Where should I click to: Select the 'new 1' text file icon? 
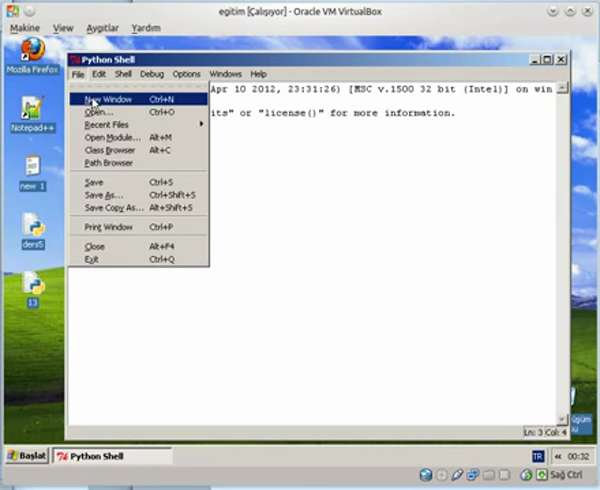pos(33,173)
